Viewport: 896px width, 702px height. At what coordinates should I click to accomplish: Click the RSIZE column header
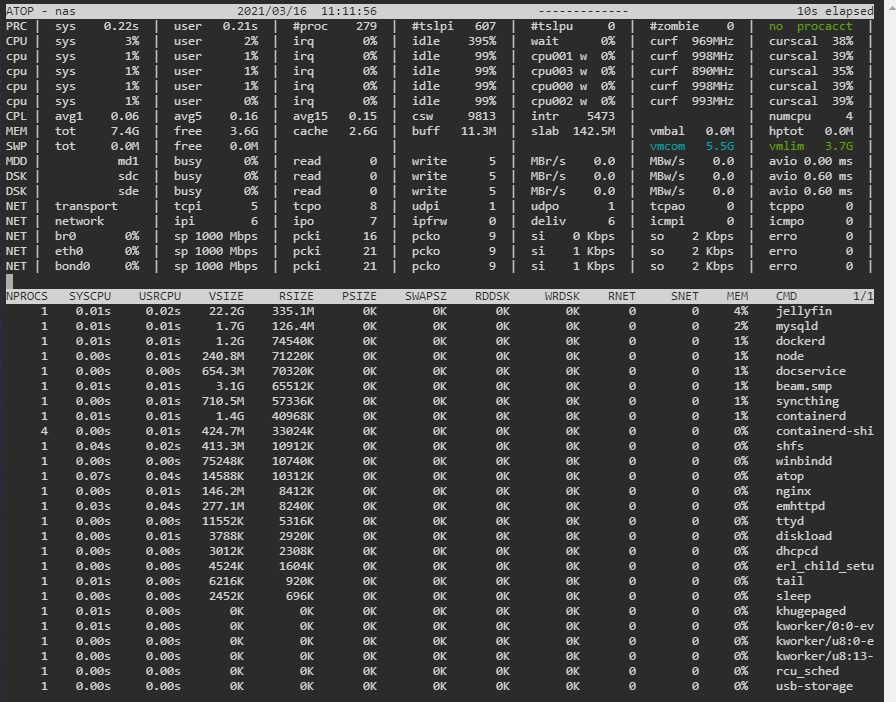pyautogui.click(x=296, y=296)
